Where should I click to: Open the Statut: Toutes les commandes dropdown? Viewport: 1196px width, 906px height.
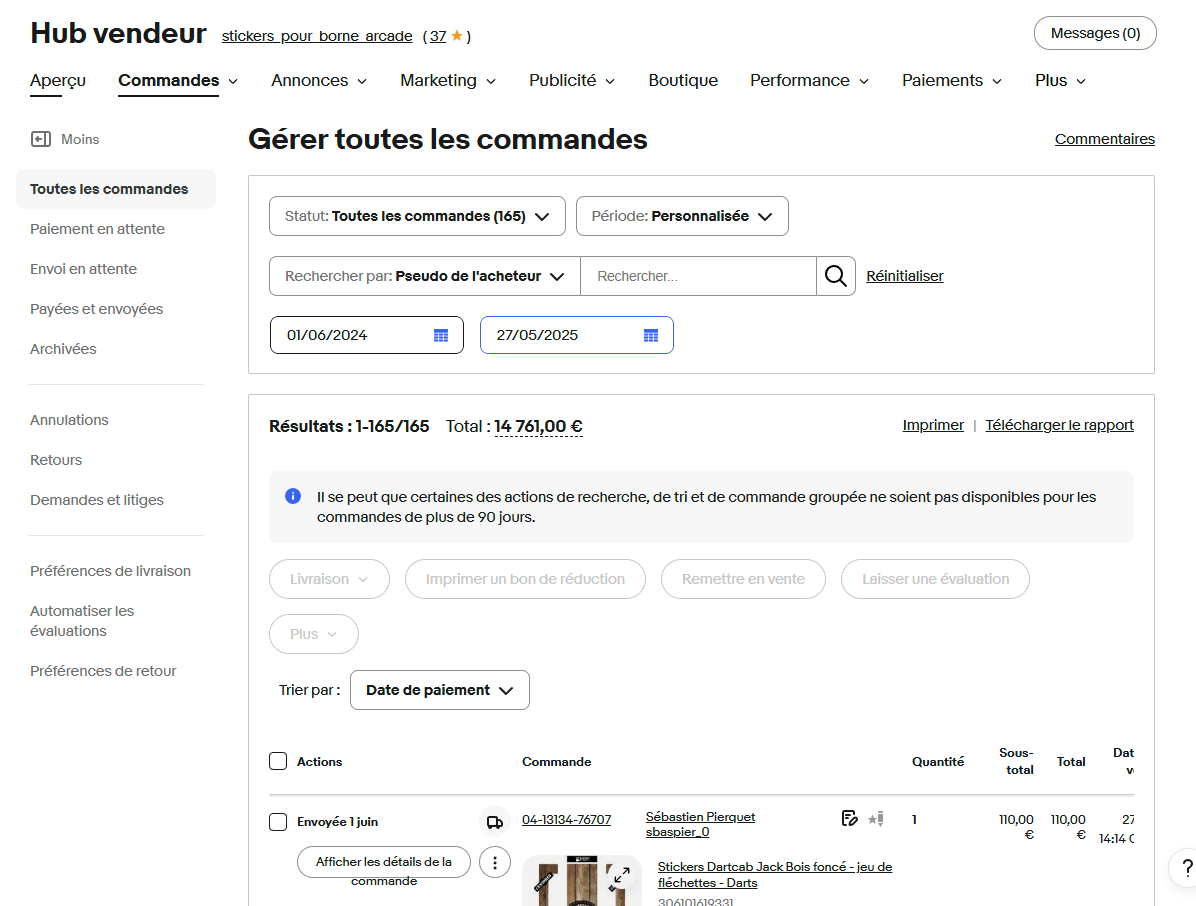pos(417,216)
